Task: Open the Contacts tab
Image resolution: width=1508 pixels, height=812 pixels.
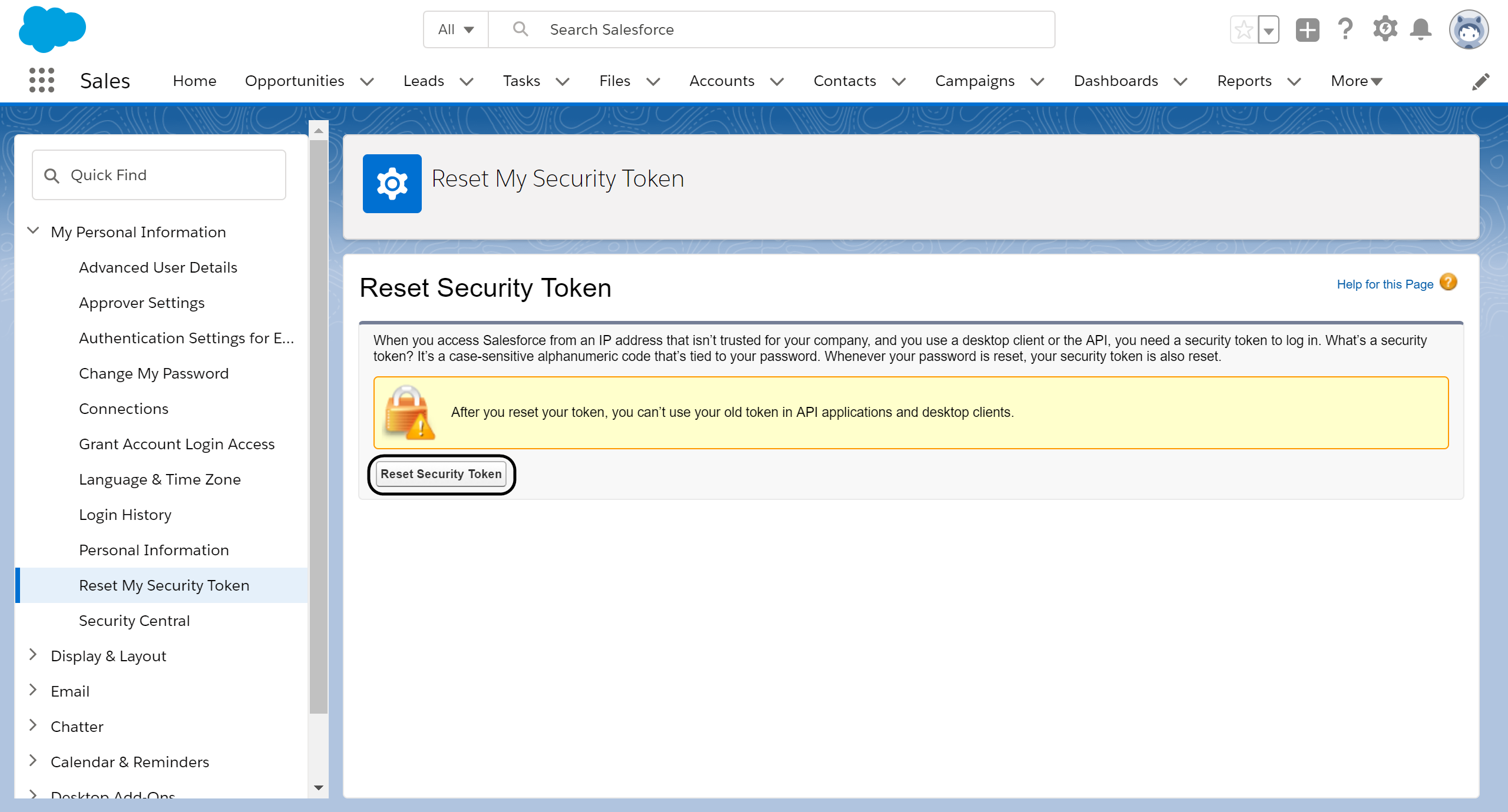Action: pyautogui.click(x=845, y=81)
